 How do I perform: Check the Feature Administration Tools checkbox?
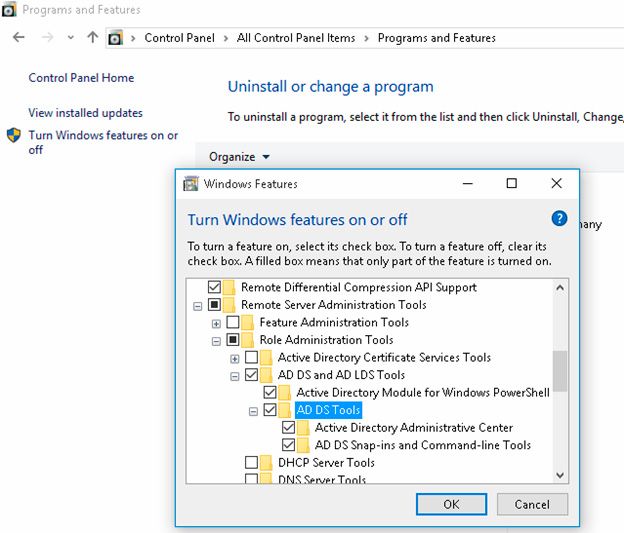tap(233, 322)
